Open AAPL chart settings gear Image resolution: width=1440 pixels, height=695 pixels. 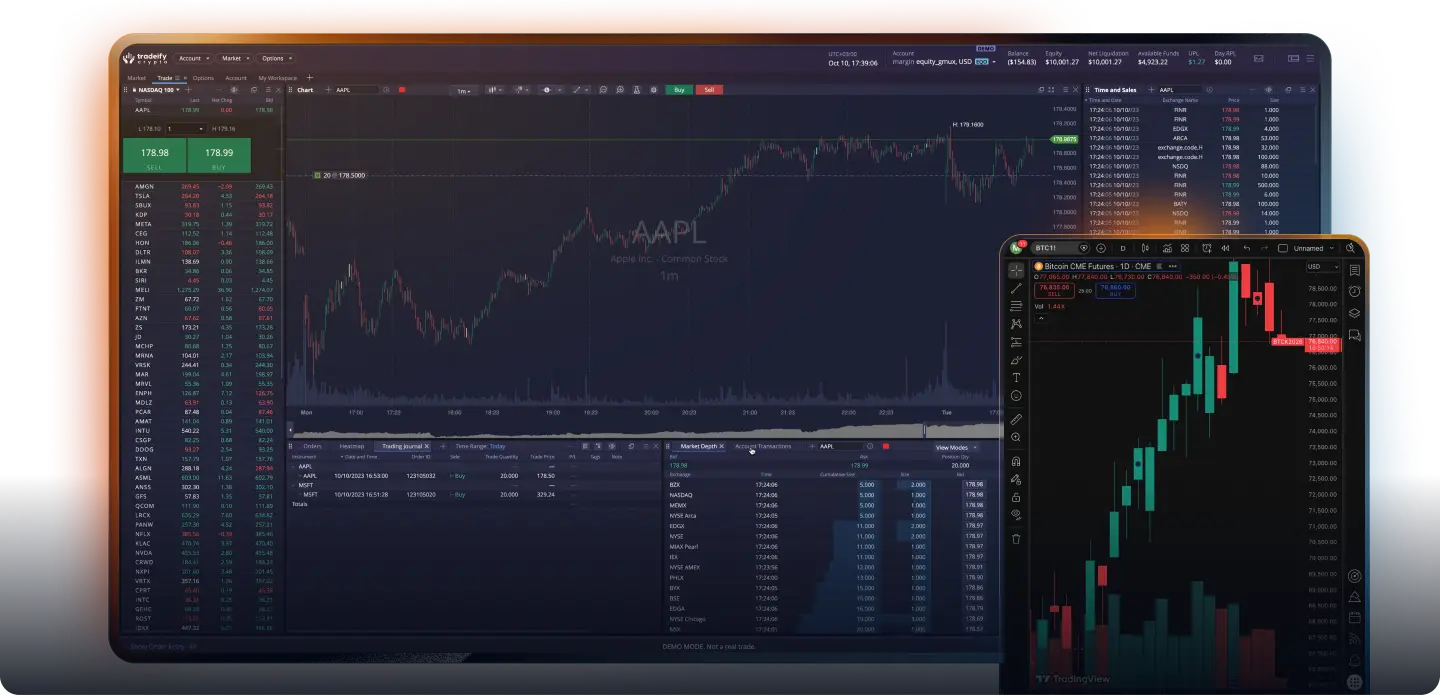(x=653, y=90)
